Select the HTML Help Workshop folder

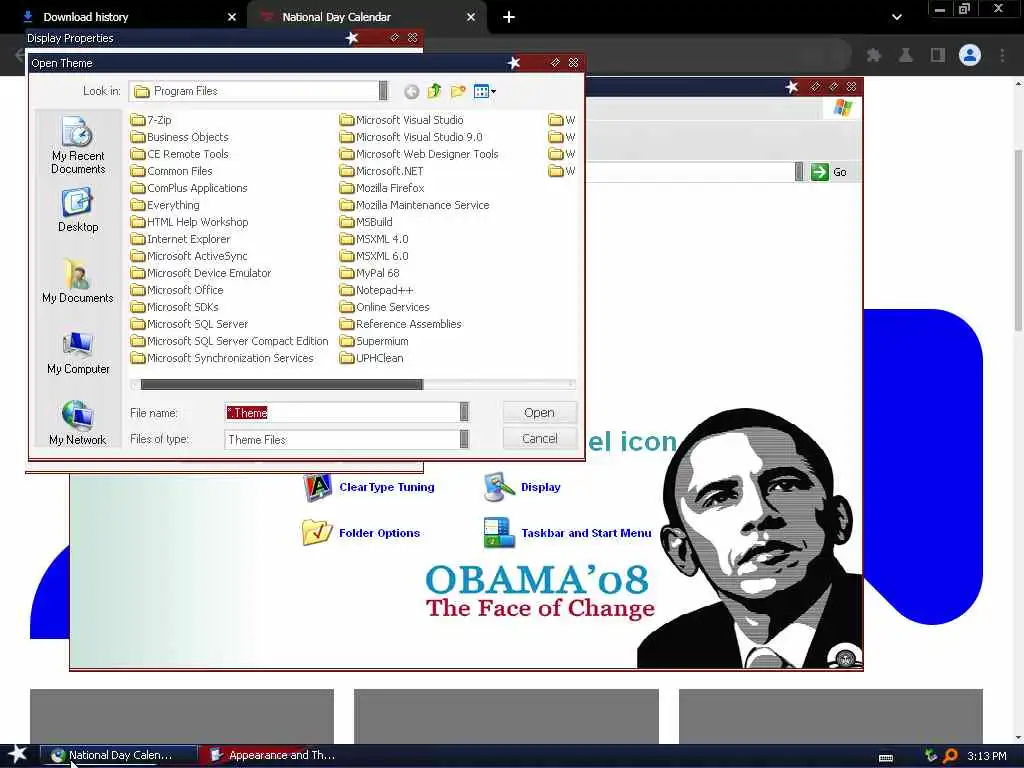(x=189, y=222)
